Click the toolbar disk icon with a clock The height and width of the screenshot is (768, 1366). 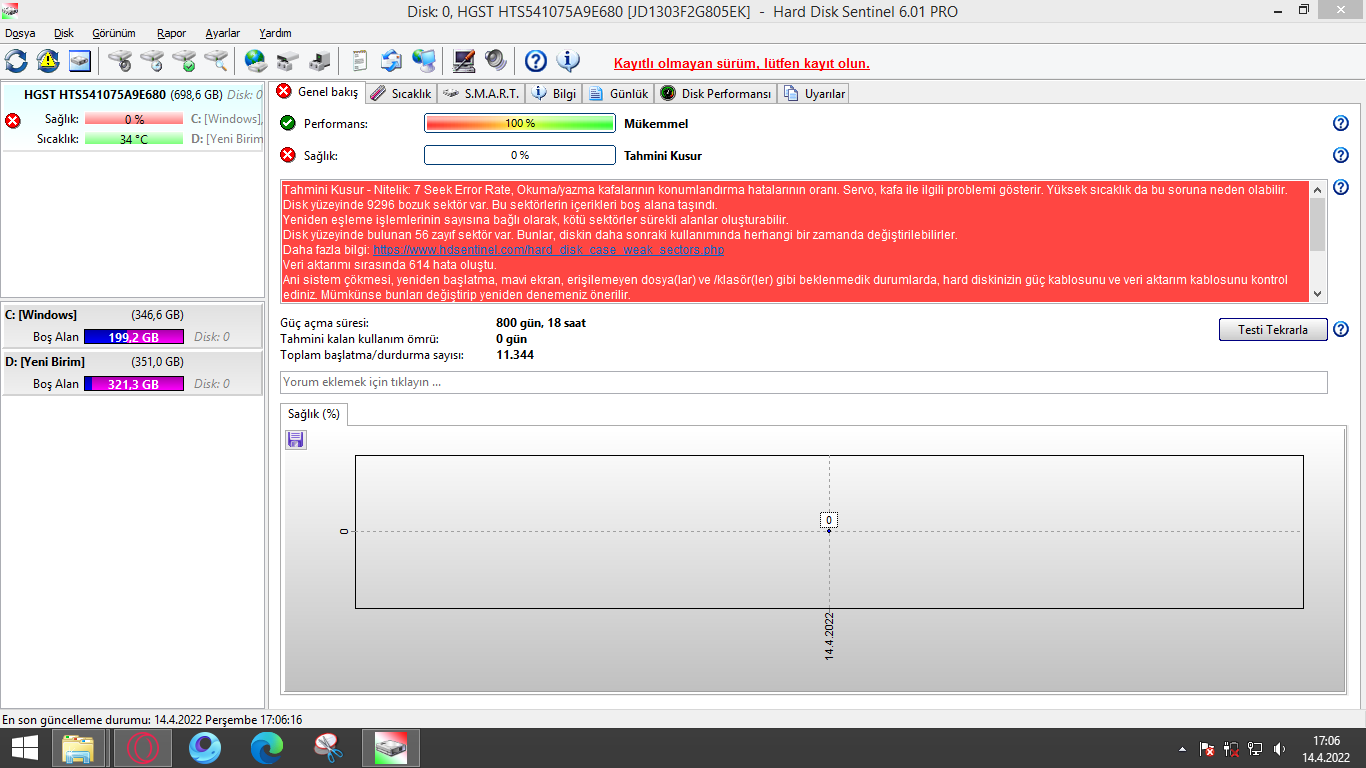152,61
